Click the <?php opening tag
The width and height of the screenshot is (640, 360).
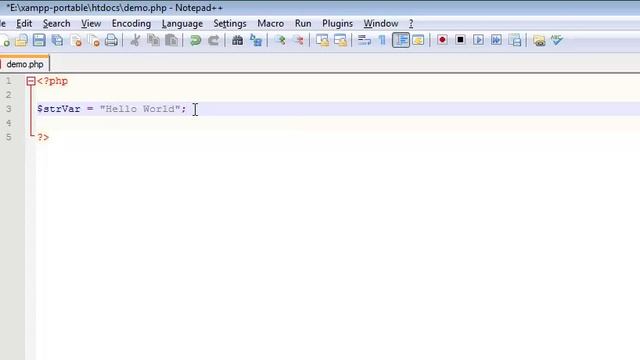click(53, 81)
